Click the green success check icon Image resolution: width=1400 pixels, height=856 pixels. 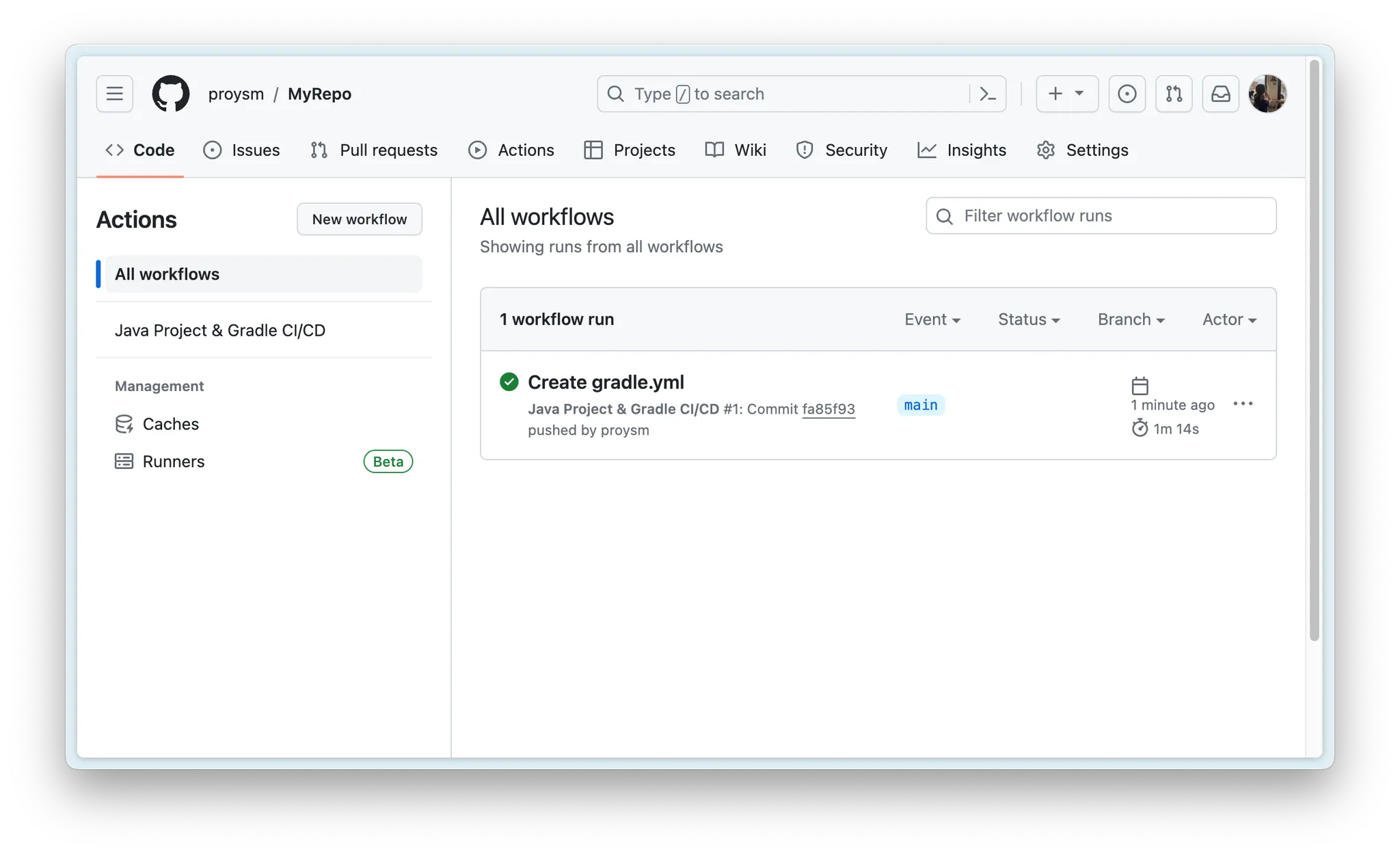pos(509,382)
